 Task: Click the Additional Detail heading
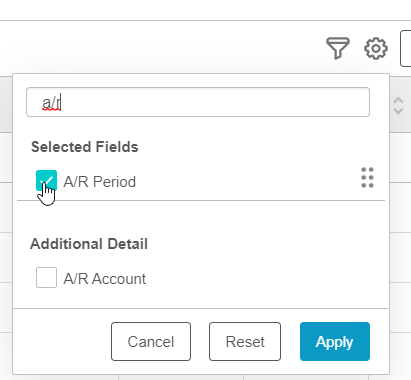(x=89, y=244)
